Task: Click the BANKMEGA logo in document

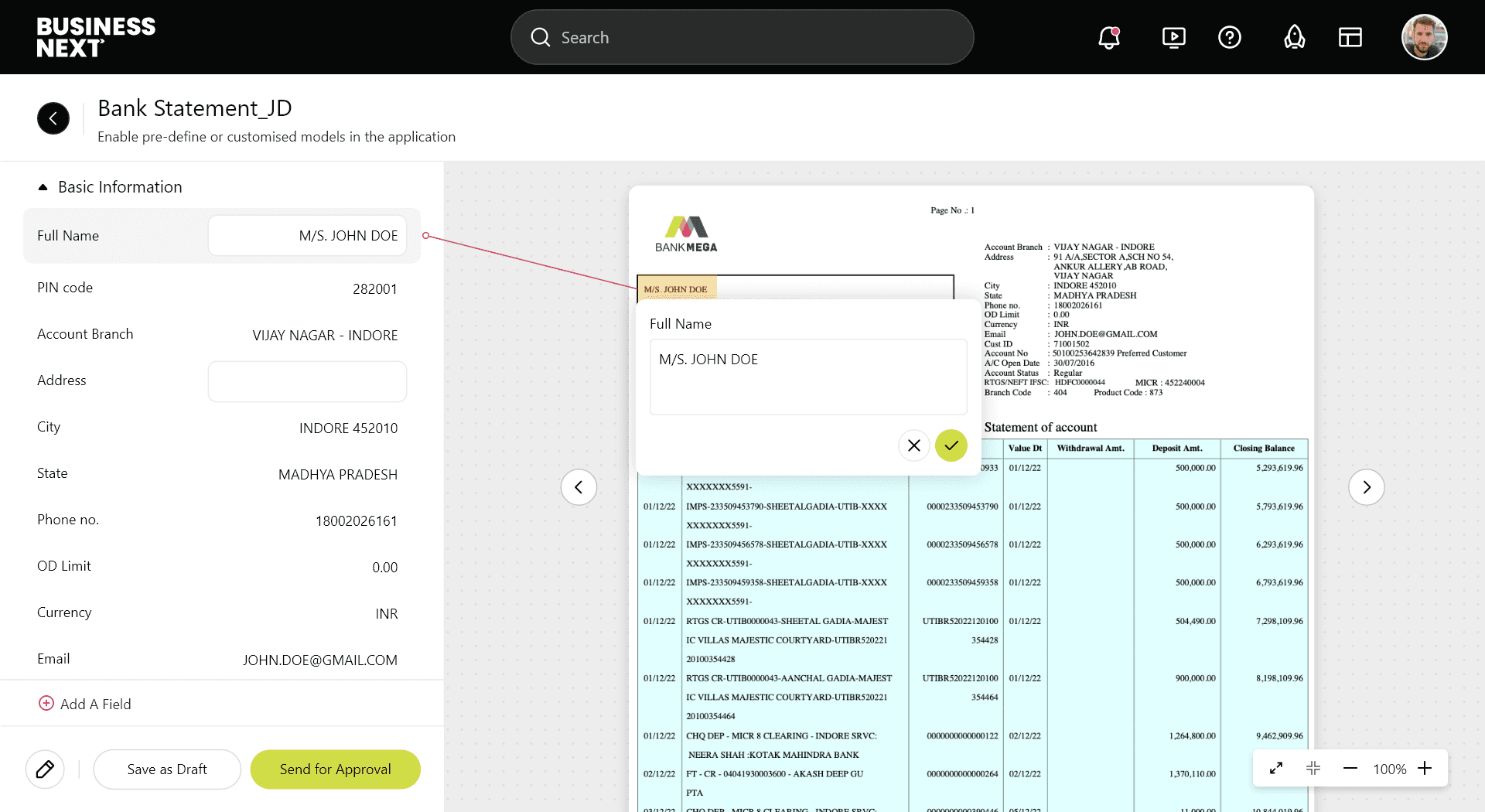Action: tap(686, 234)
